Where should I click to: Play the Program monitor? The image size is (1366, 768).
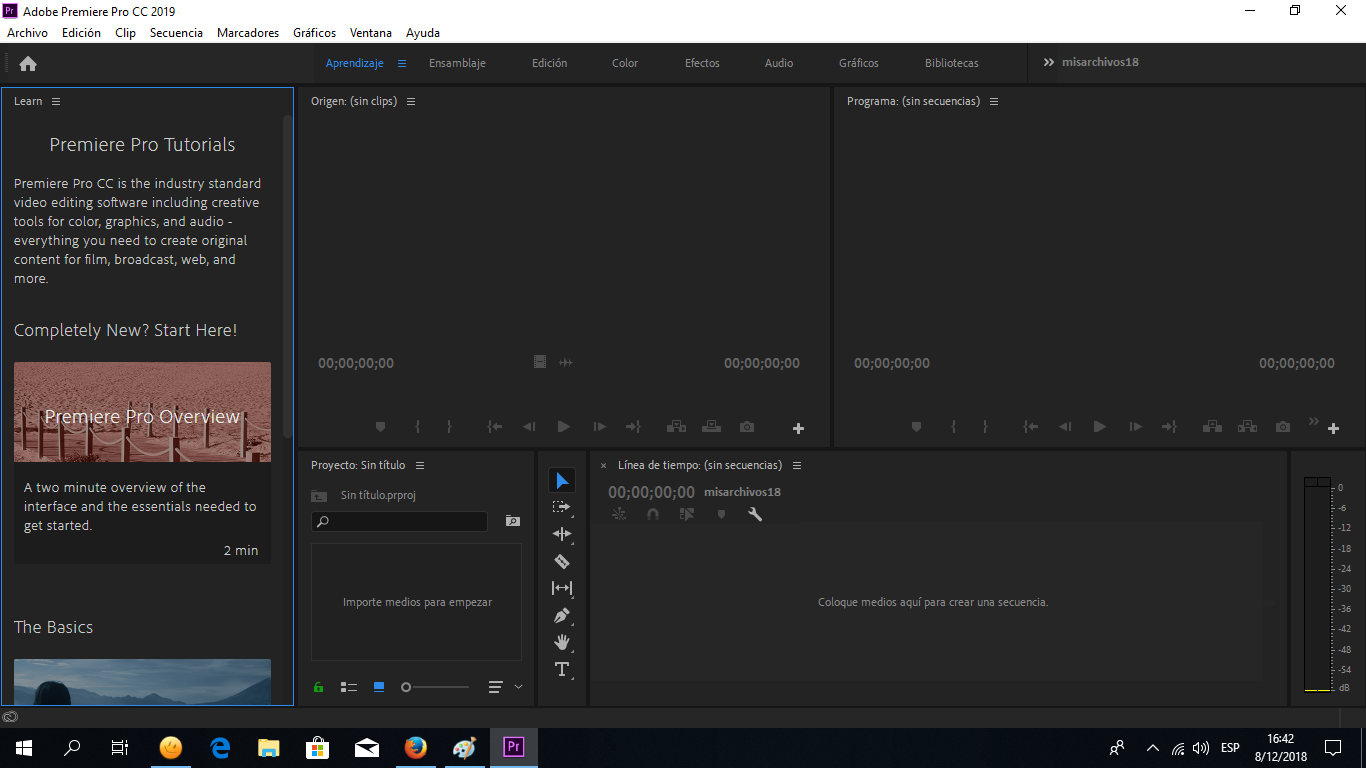[x=1100, y=427]
